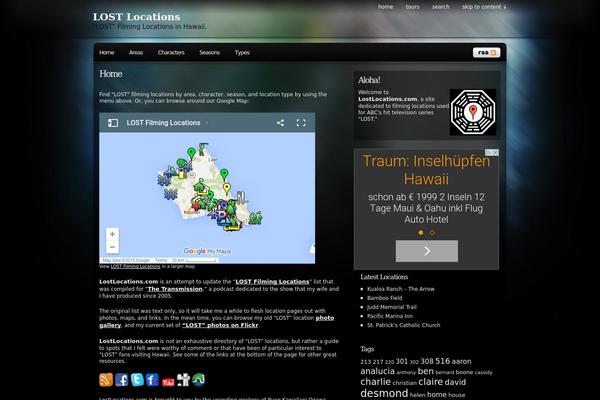
Task: Open the Characters navigation menu
Action: [x=171, y=52]
